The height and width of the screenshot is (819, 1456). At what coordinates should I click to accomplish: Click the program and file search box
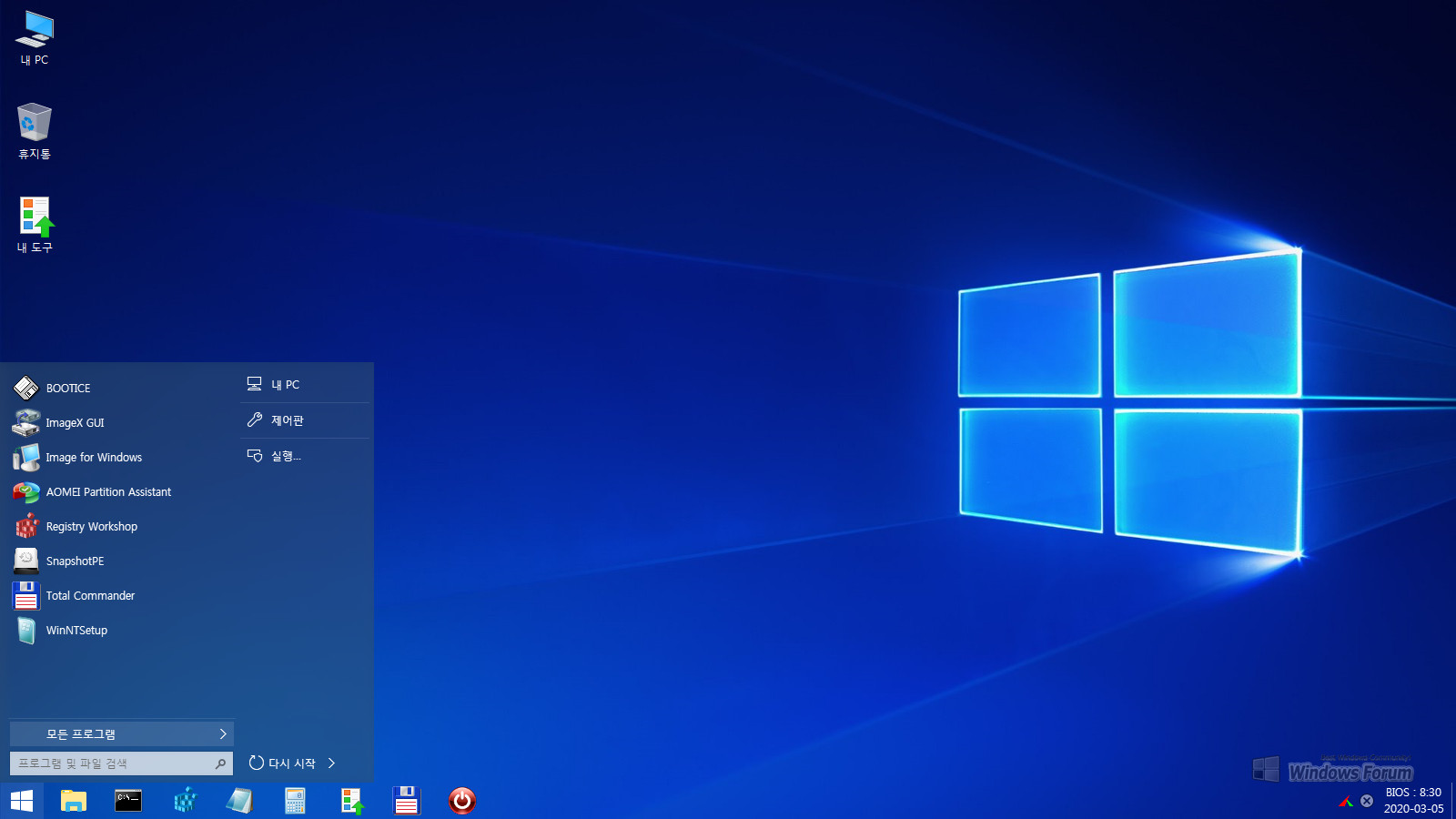pos(121,763)
